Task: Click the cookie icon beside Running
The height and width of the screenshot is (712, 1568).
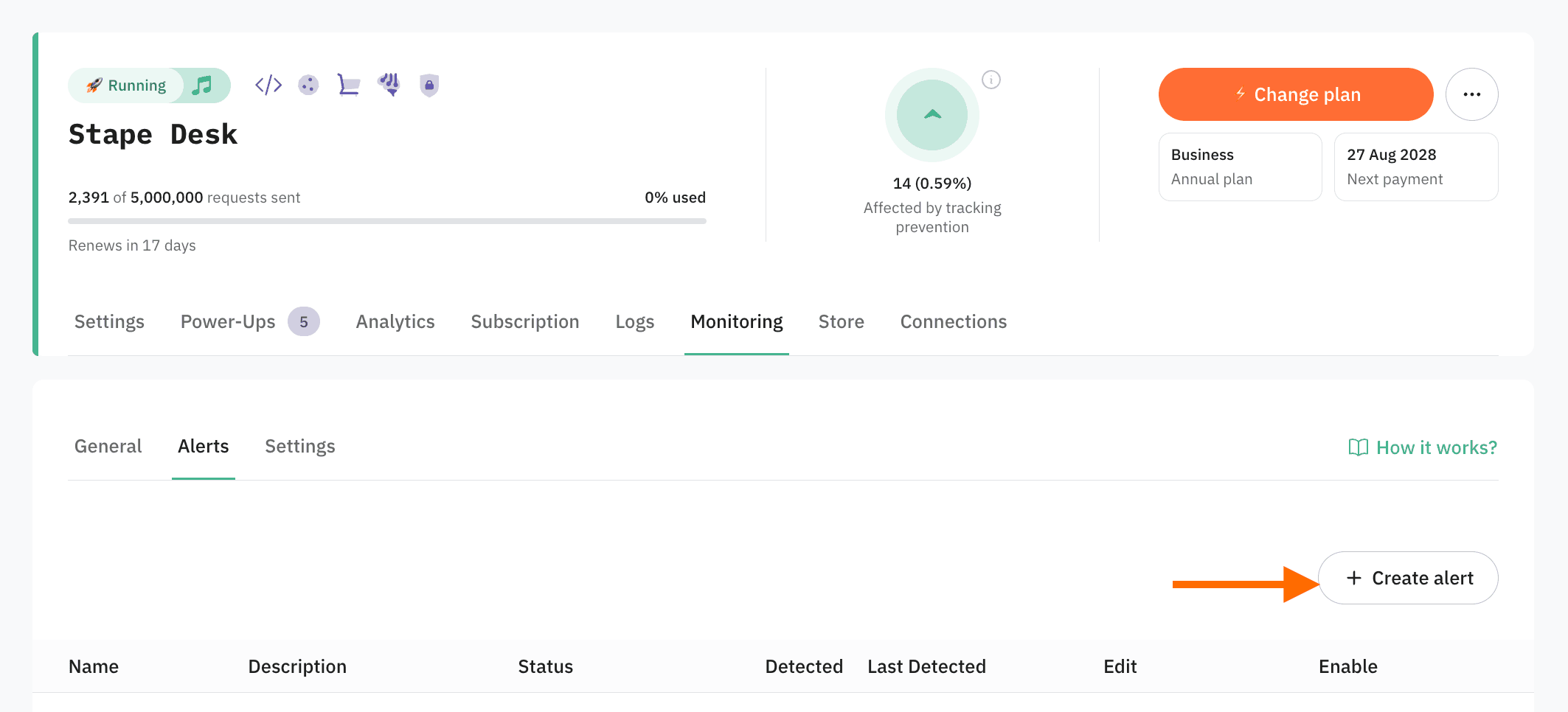Action: 308,85
